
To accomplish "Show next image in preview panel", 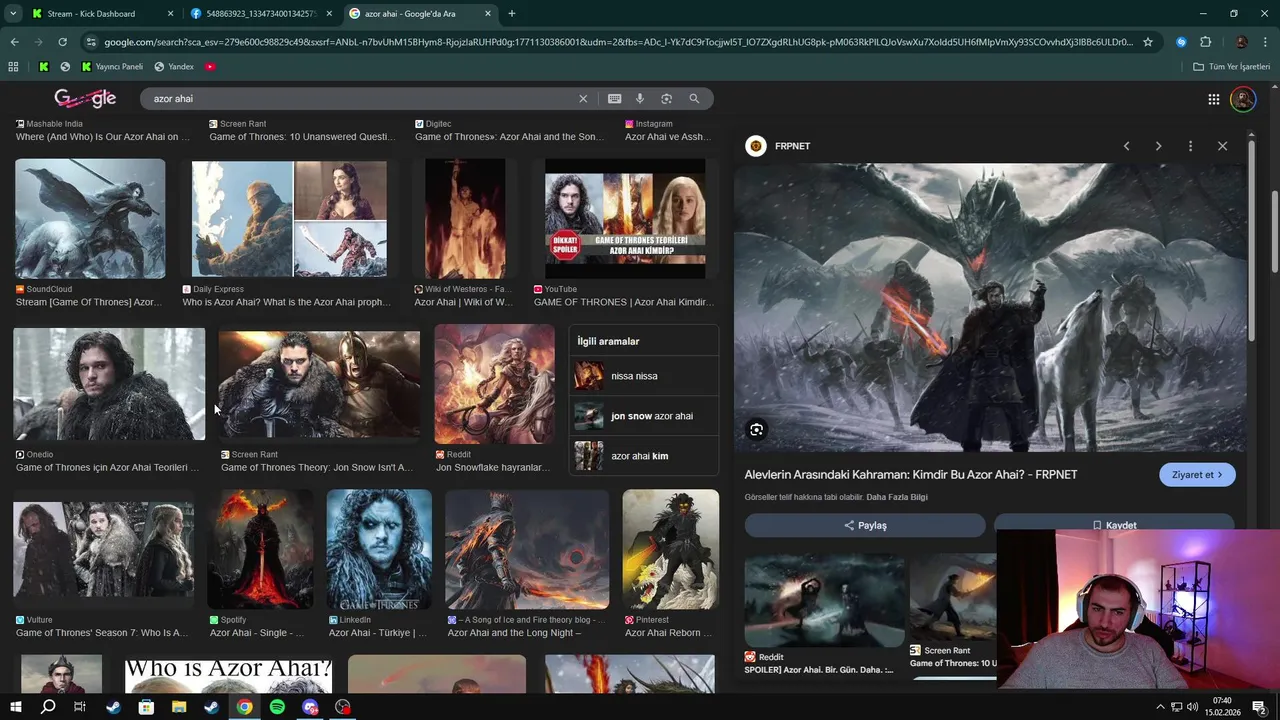I will pyautogui.click(x=1158, y=146).
